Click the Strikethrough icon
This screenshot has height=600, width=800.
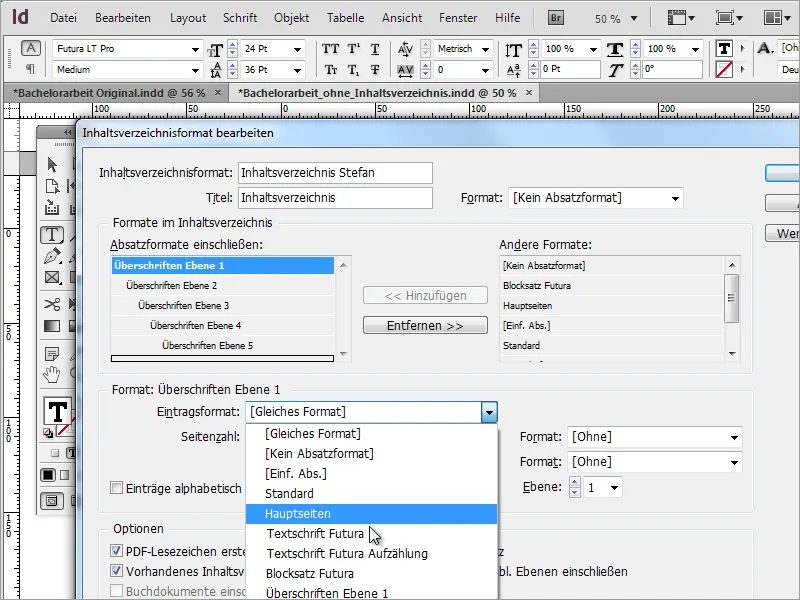[x=375, y=70]
